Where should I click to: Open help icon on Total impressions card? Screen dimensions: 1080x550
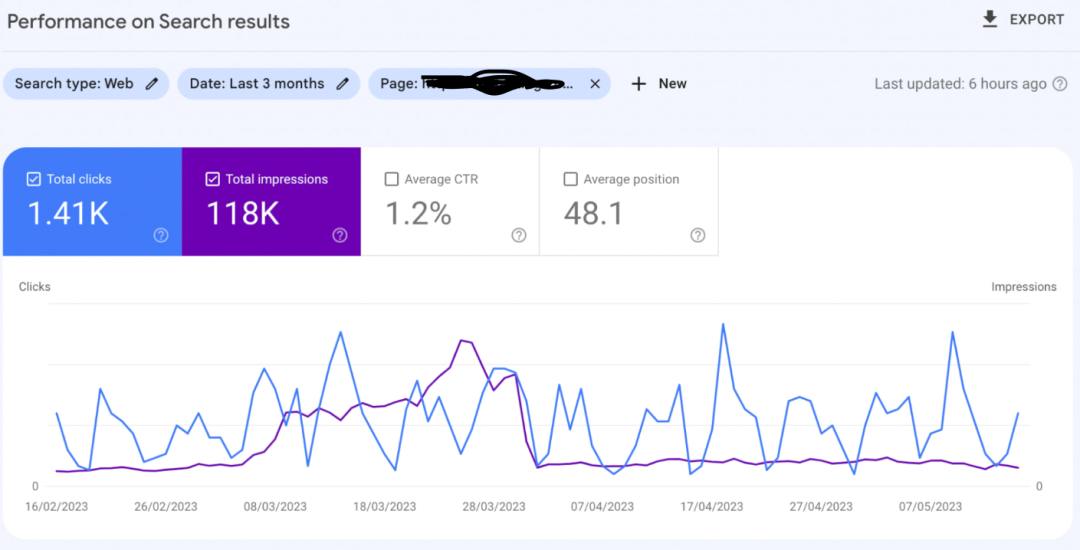pos(340,235)
